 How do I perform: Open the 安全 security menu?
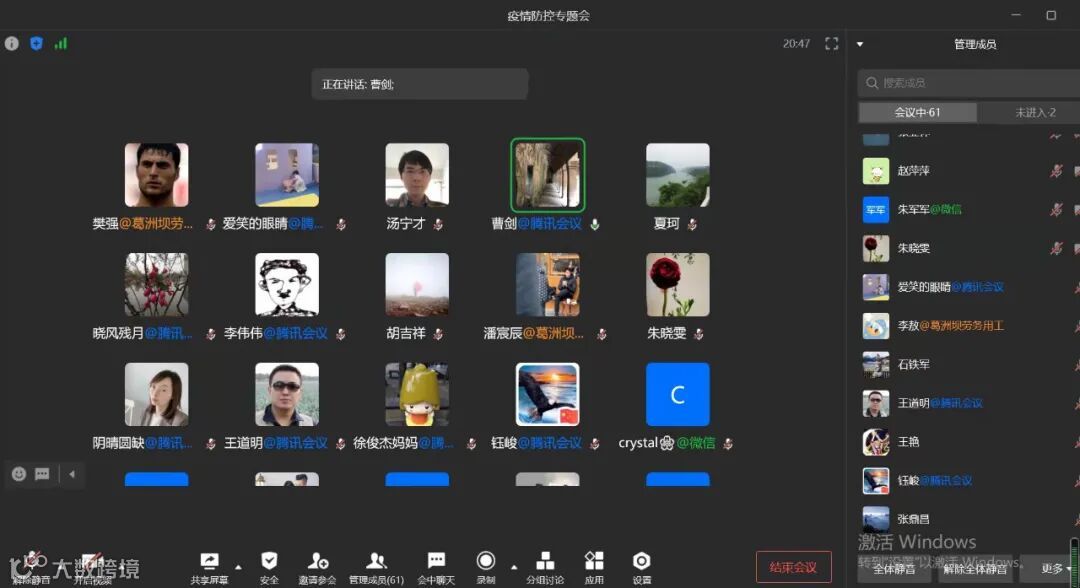(x=269, y=568)
